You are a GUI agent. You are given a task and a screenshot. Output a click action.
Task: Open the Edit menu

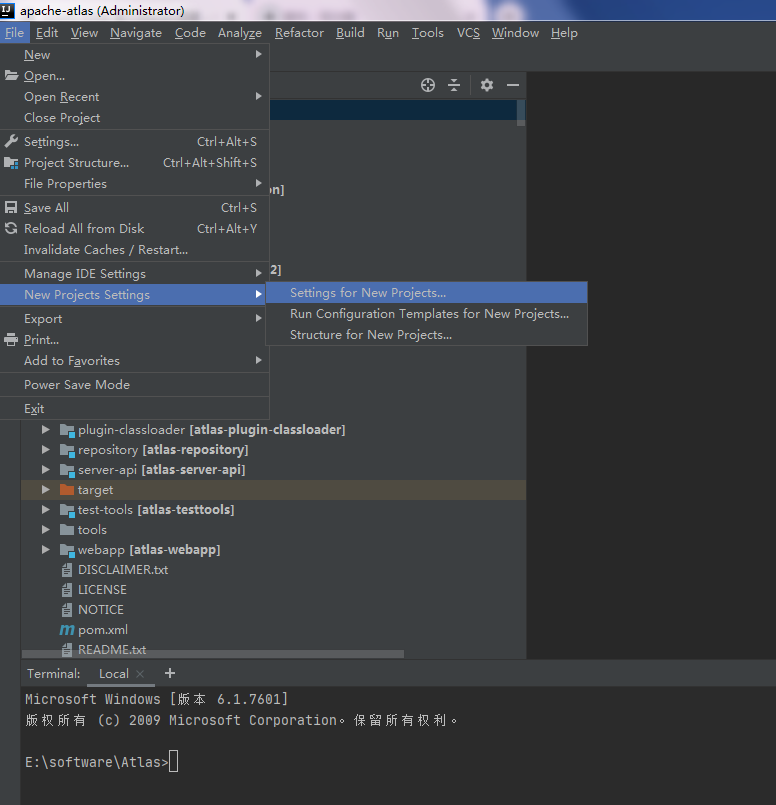tap(47, 33)
